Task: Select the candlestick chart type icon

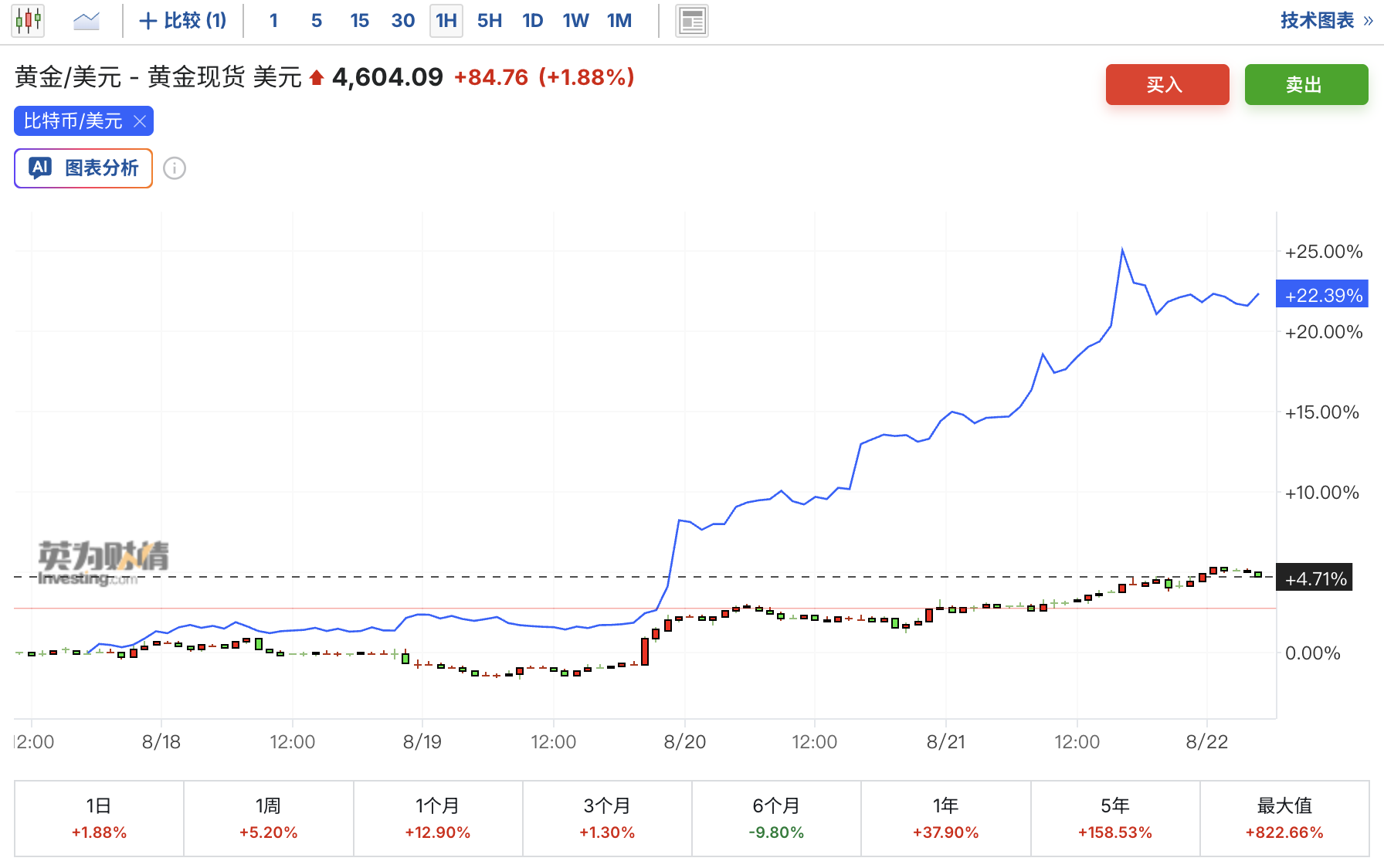Action: [28, 21]
